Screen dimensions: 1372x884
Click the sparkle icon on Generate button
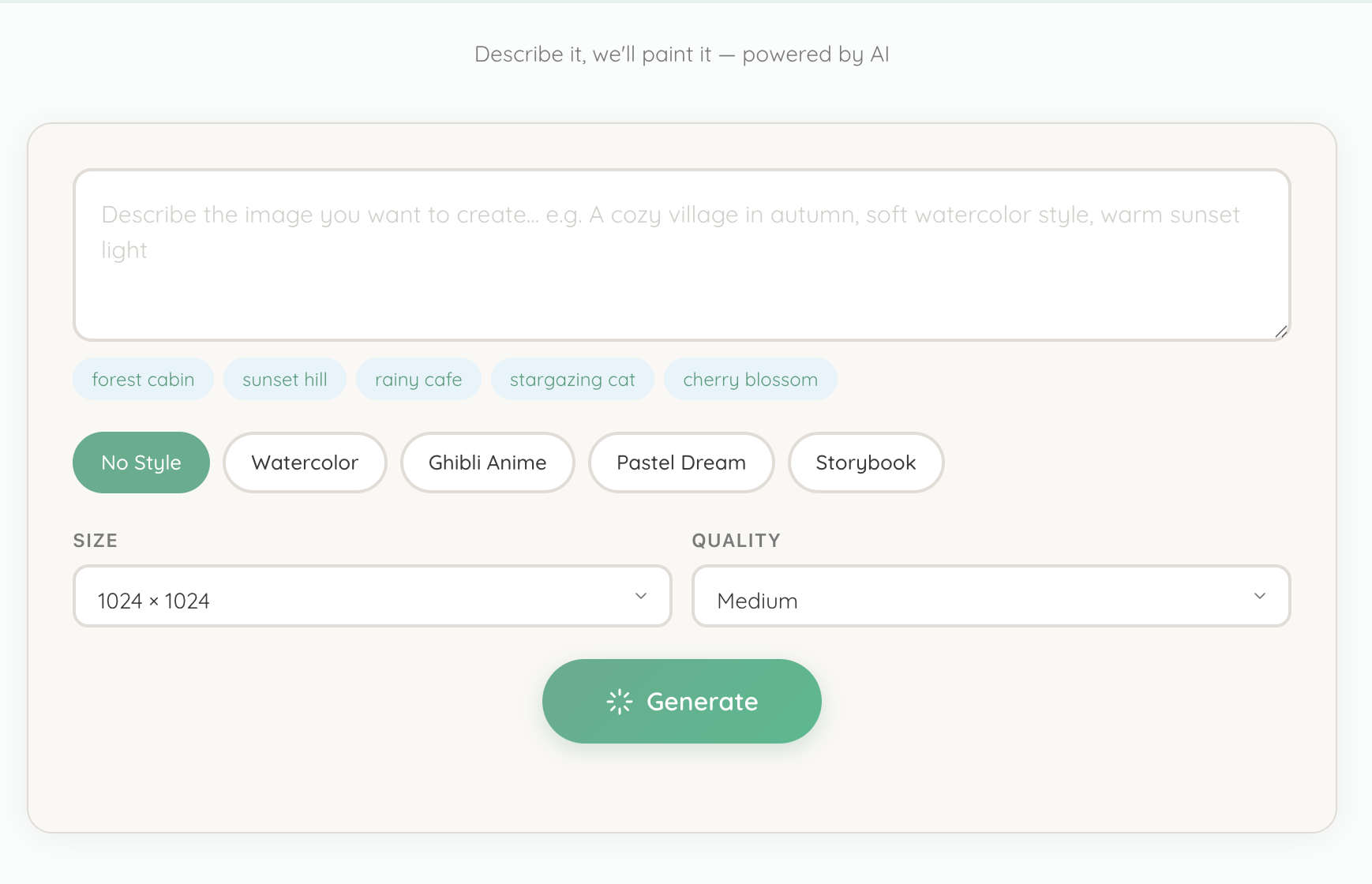click(620, 702)
